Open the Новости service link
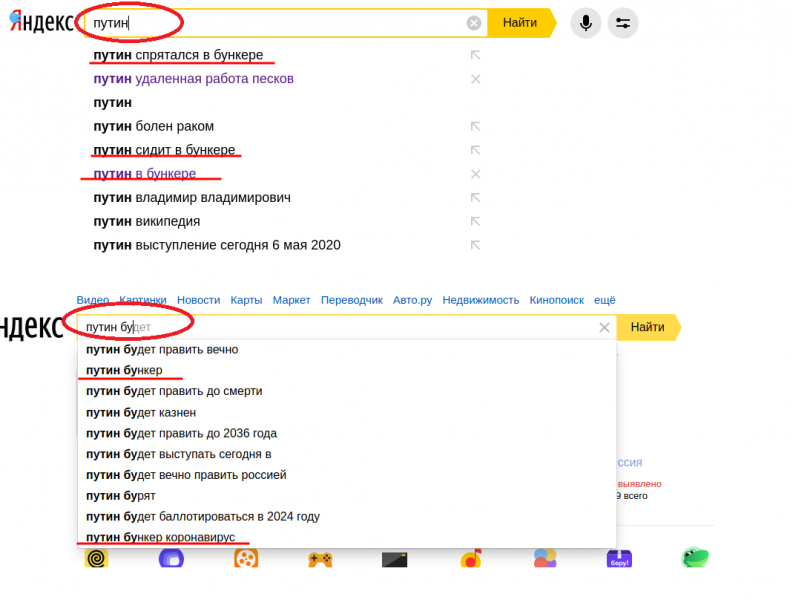Image resolution: width=793 pixels, height=600 pixels. [198, 300]
